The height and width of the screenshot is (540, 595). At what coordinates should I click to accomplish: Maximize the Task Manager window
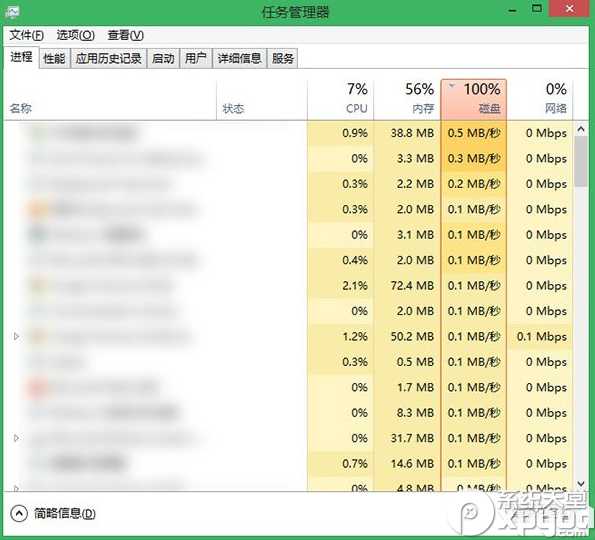point(537,8)
